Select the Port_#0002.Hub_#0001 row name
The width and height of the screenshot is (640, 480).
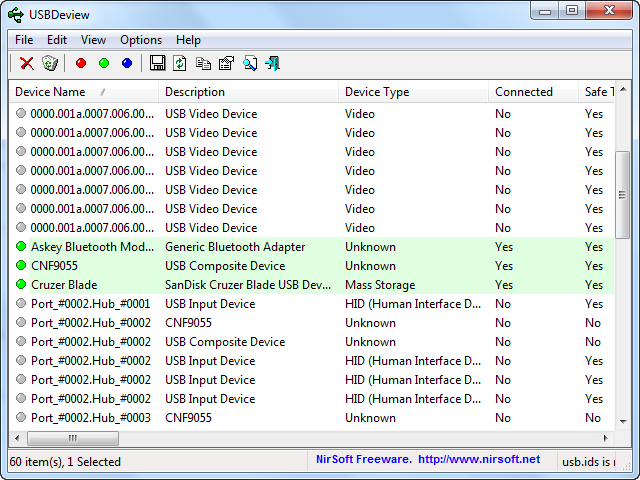tap(91, 304)
